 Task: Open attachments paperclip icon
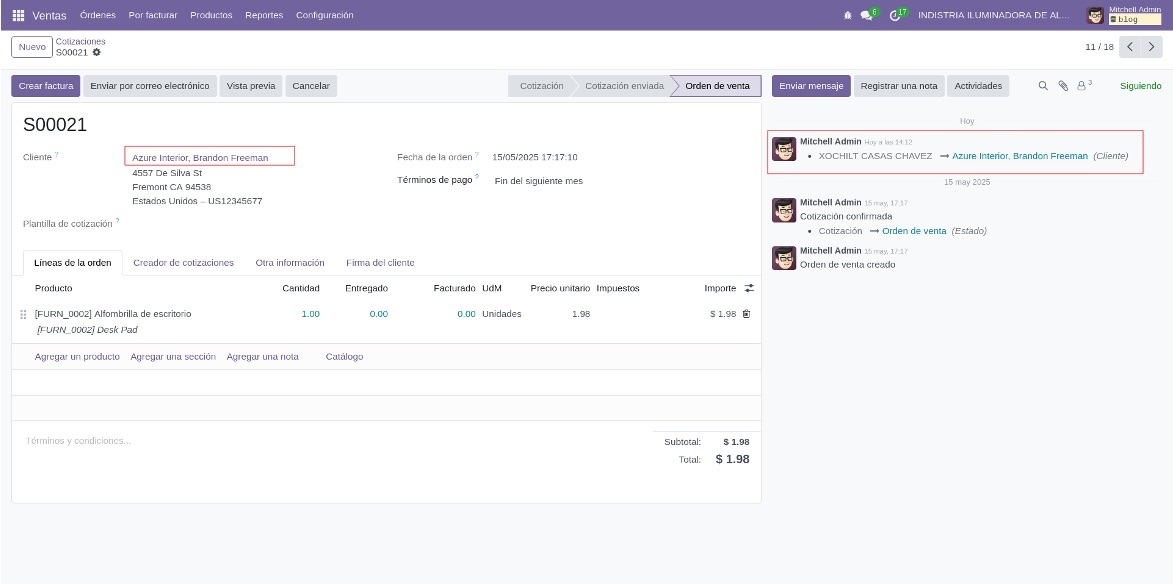point(1063,86)
